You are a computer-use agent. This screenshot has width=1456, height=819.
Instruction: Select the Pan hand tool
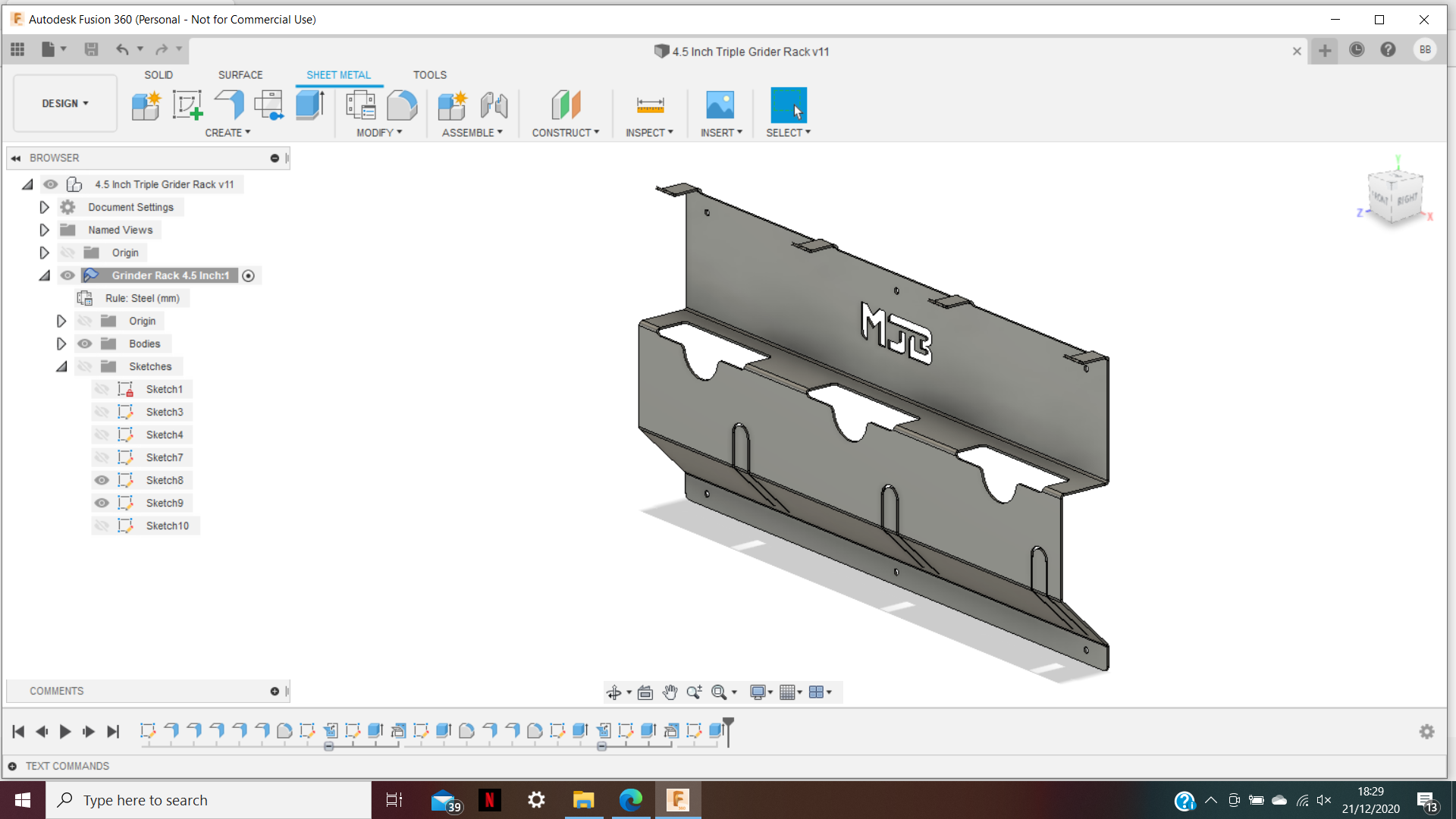(x=670, y=692)
